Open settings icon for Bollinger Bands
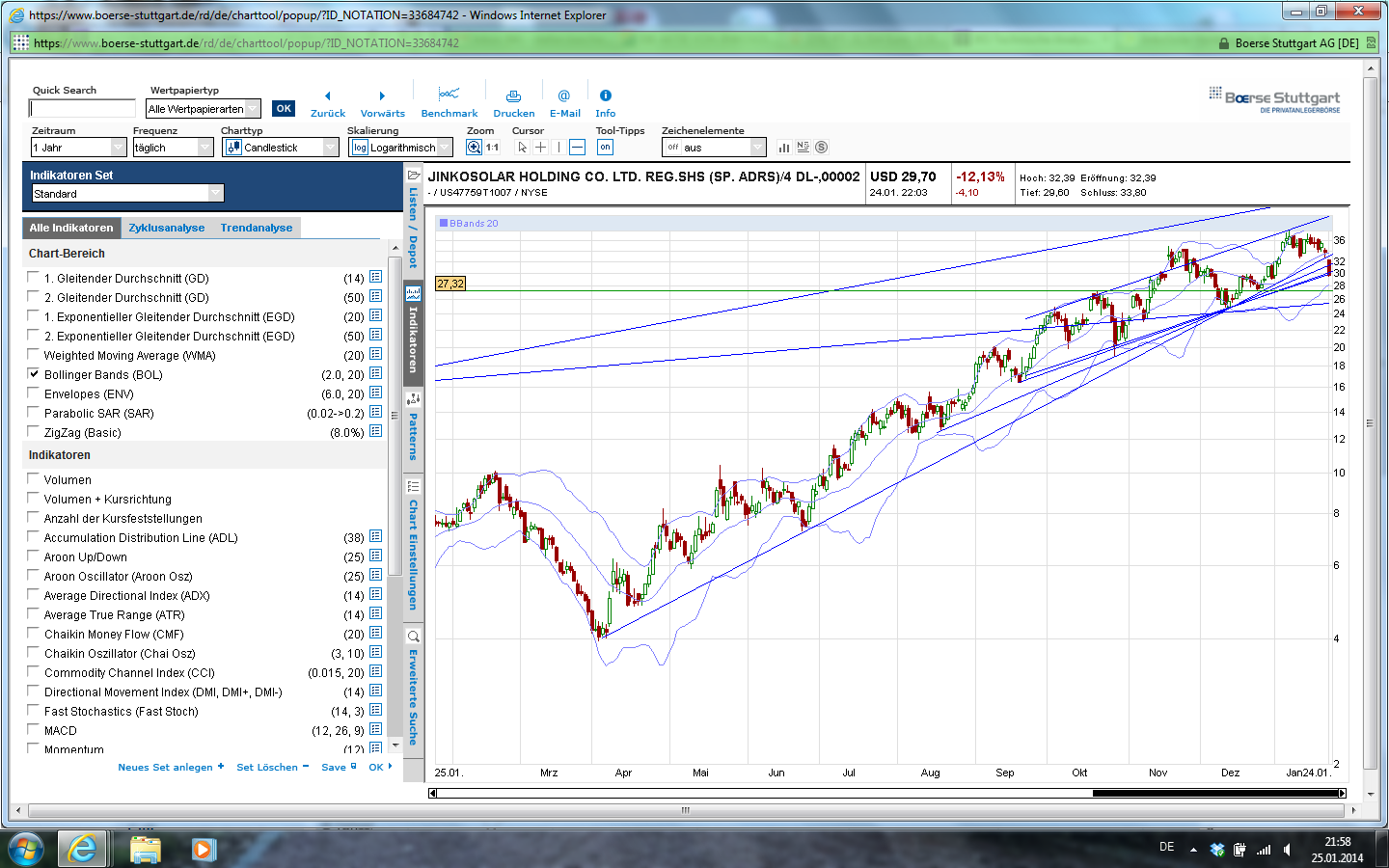 pyautogui.click(x=375, y=374)
